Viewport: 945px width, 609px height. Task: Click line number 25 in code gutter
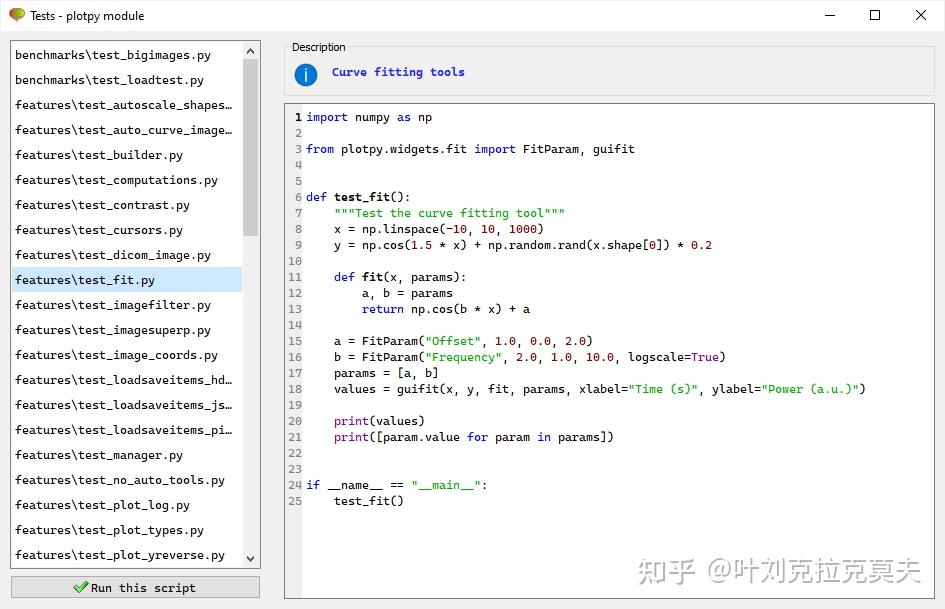[295, 501]
